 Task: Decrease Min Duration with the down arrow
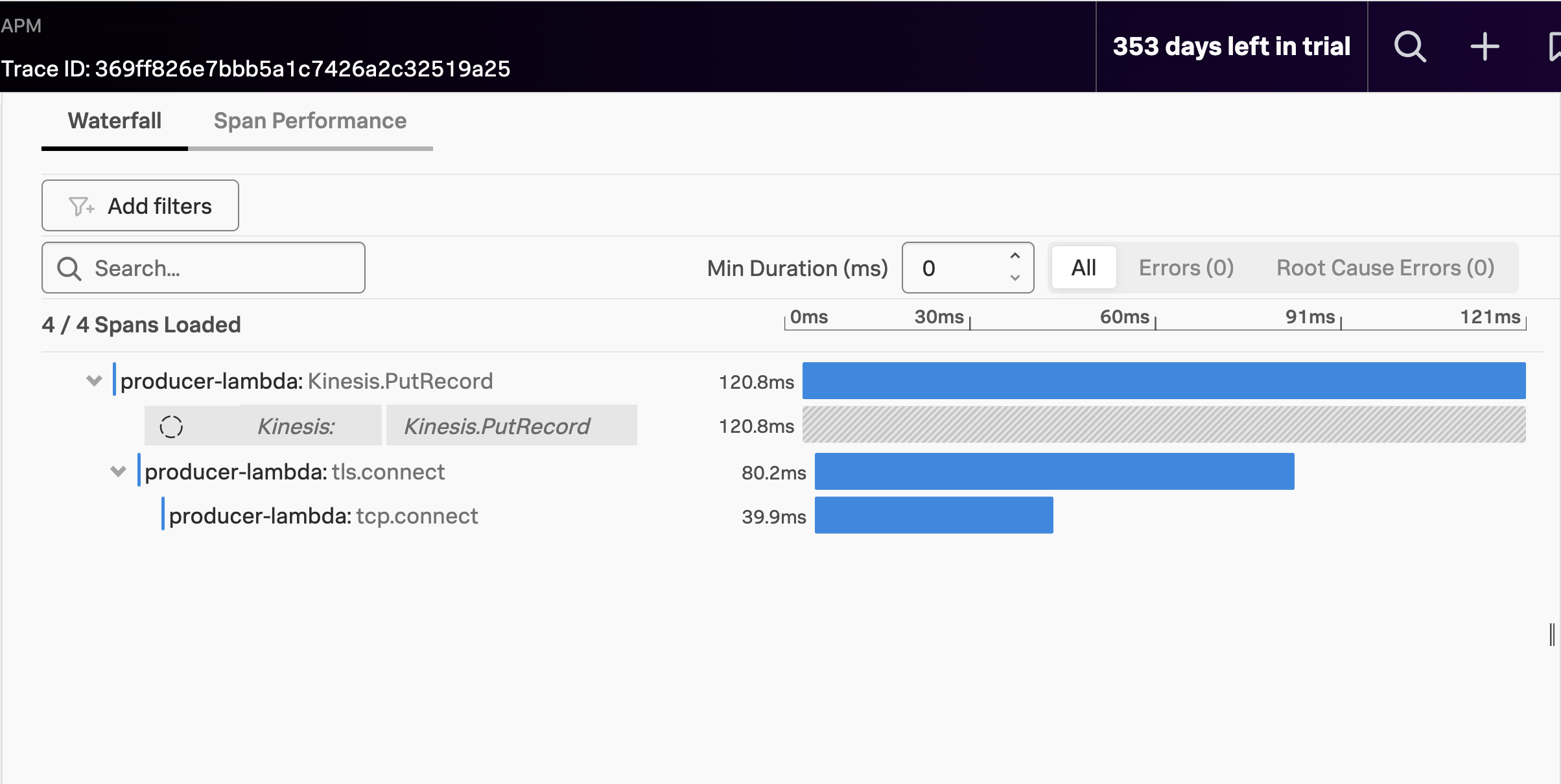pos(1015,279)
